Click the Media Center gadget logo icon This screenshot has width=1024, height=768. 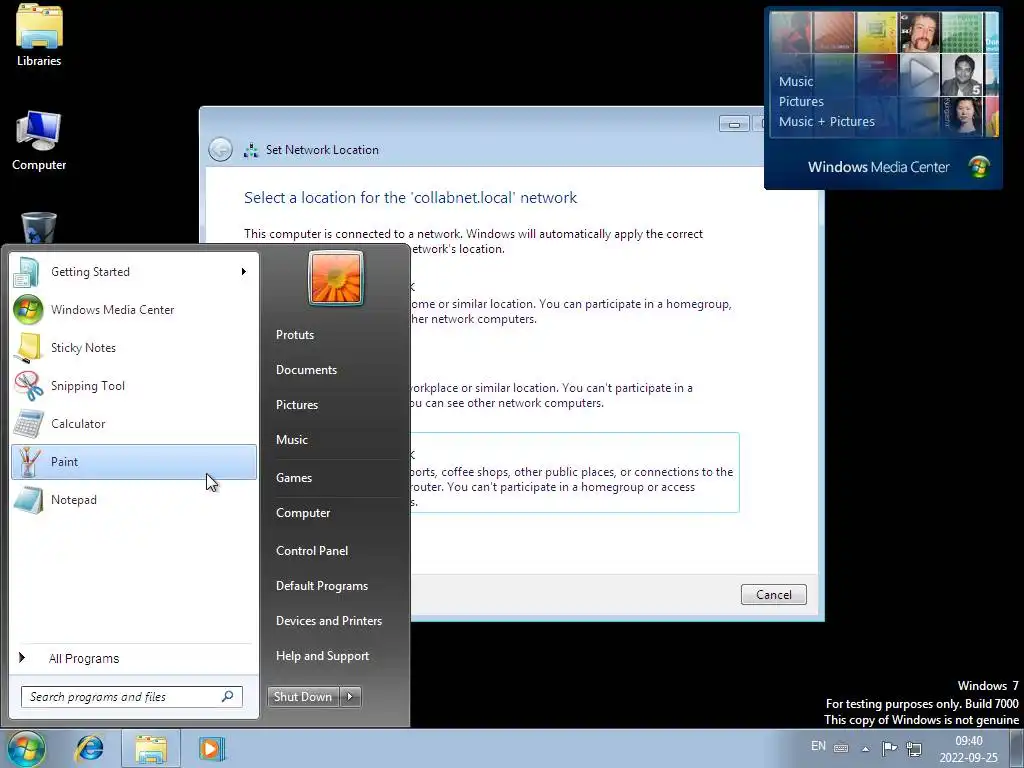(979, 167)
